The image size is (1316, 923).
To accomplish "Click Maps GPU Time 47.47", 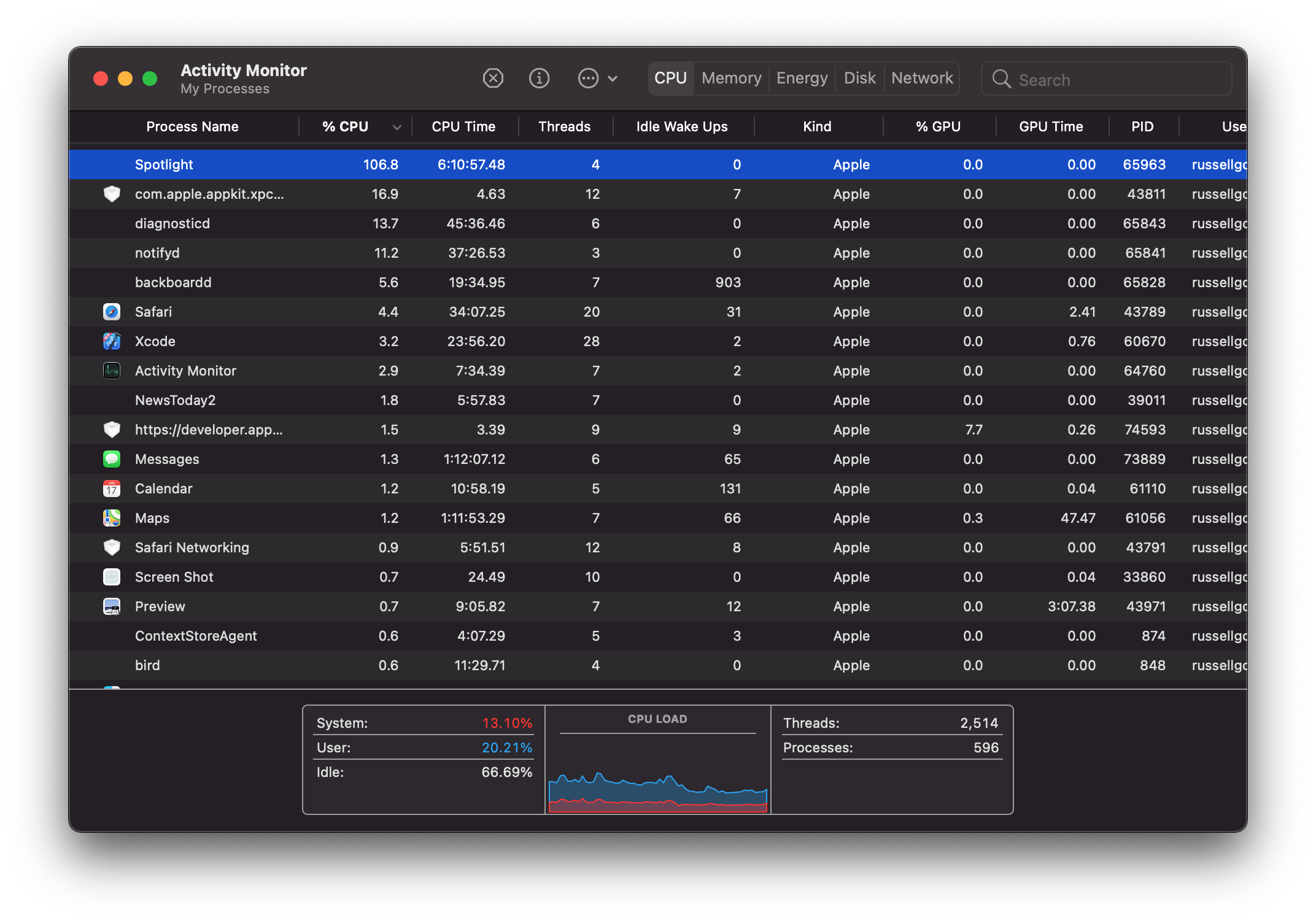I will click(1078, 518).
